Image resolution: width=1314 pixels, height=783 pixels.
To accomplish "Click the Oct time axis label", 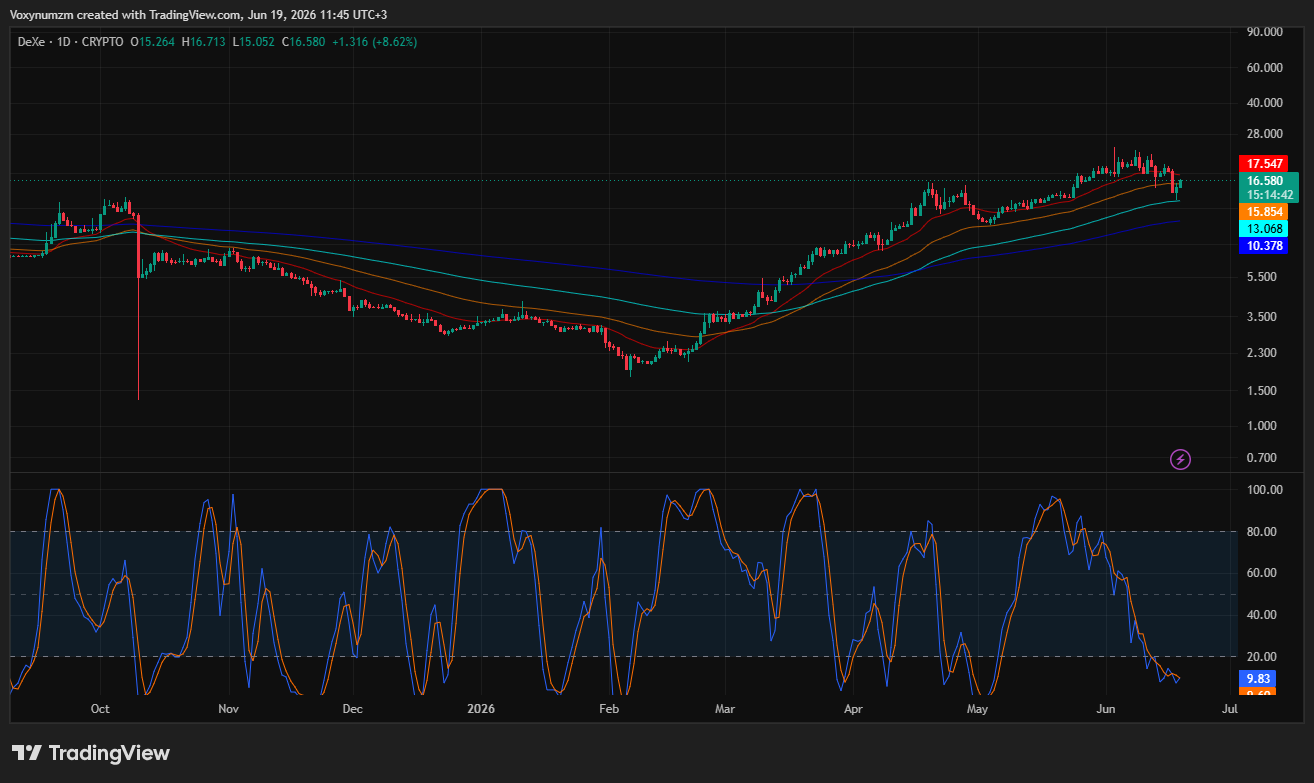I will pos(100,709).
